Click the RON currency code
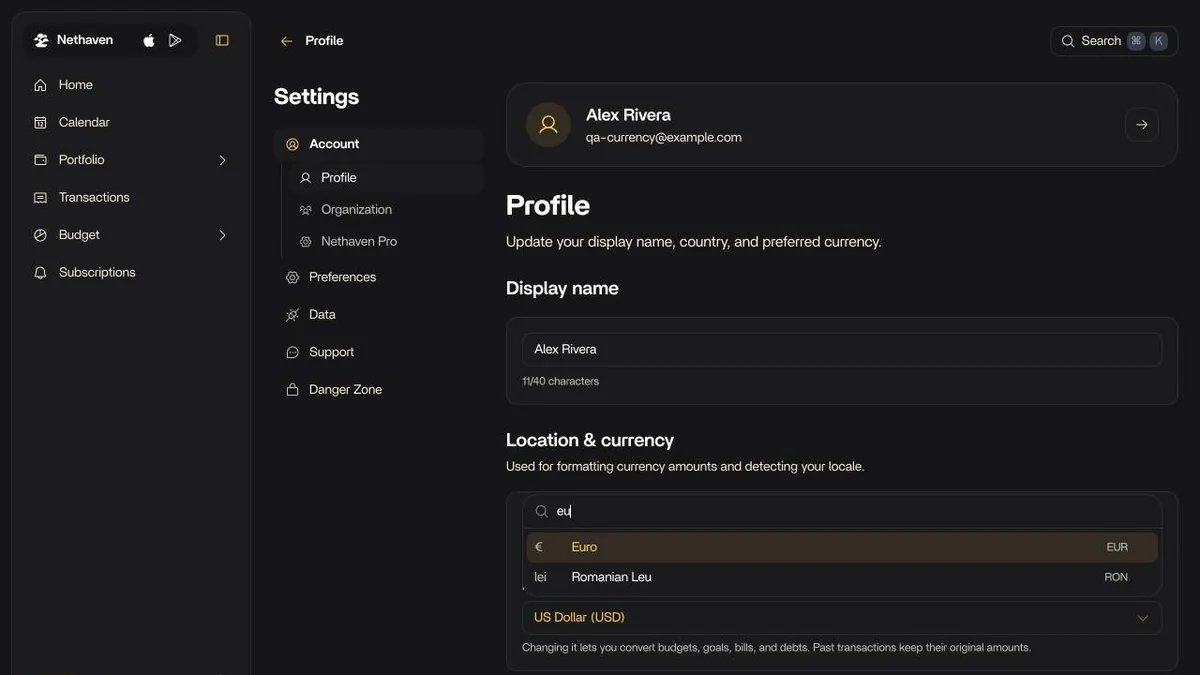The height and width of the screenshot is (675, 1200). (1116, 577)
